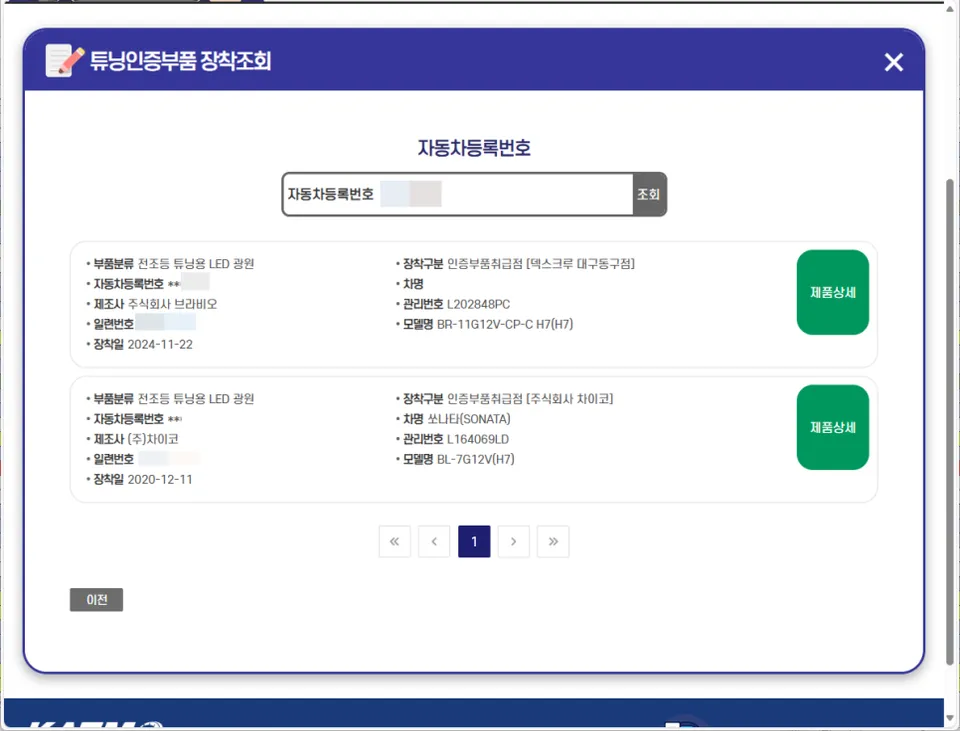The width and height of the screenshot is (960, 731).
Task: Select page 1 in pagination
Action: click(474, 541)
